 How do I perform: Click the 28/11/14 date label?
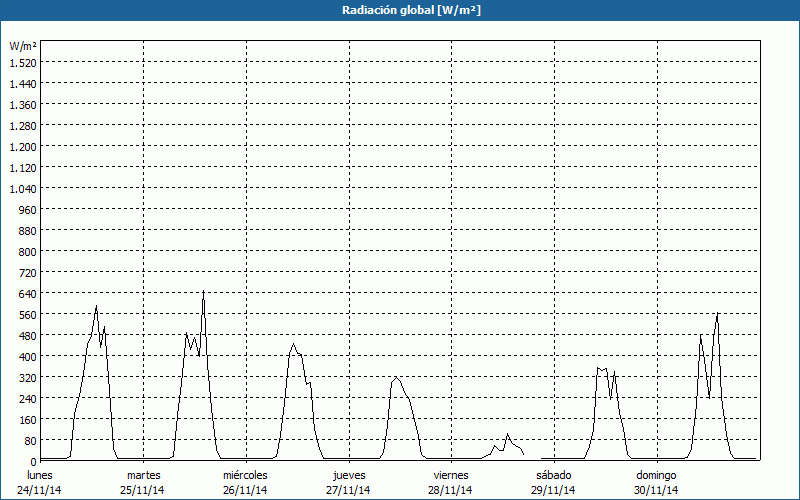(x=451, y=490)
